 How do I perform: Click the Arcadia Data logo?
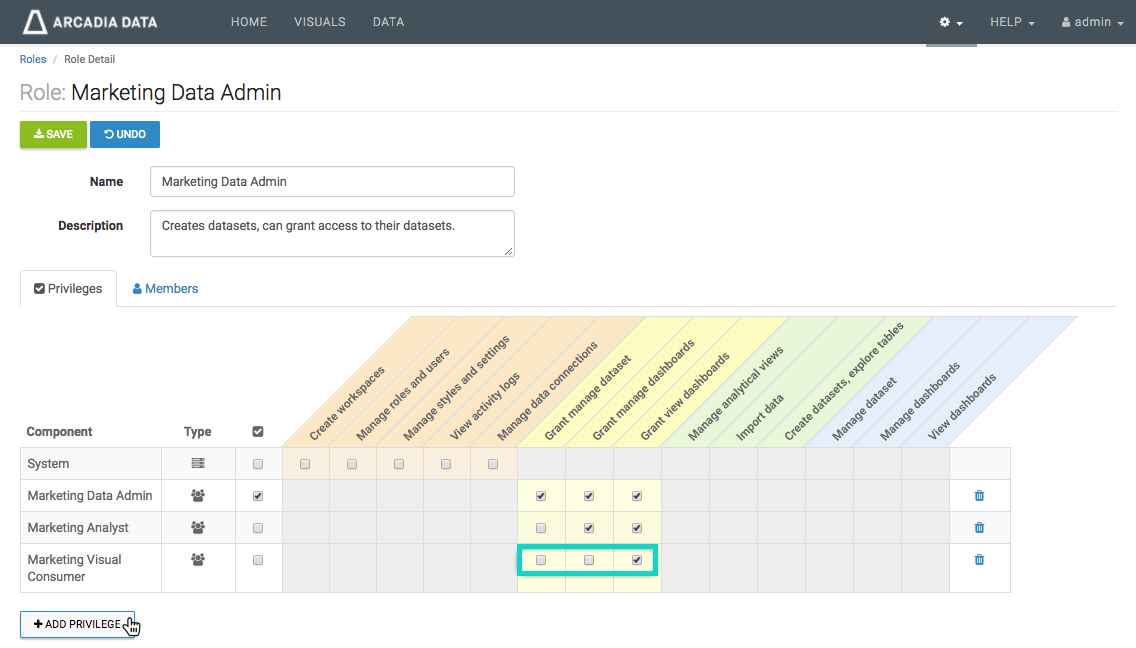click(91, 22)
